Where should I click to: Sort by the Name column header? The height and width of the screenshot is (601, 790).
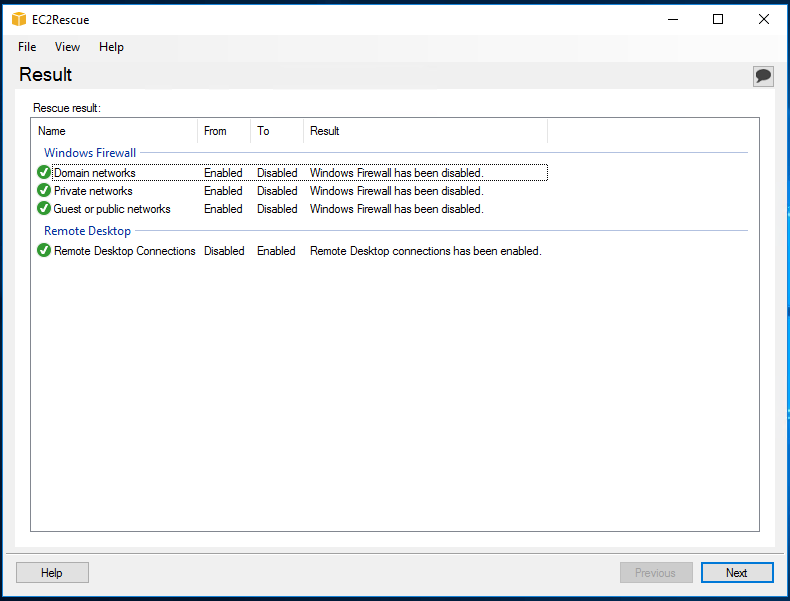pyautogui.click(x=114, y=131)
